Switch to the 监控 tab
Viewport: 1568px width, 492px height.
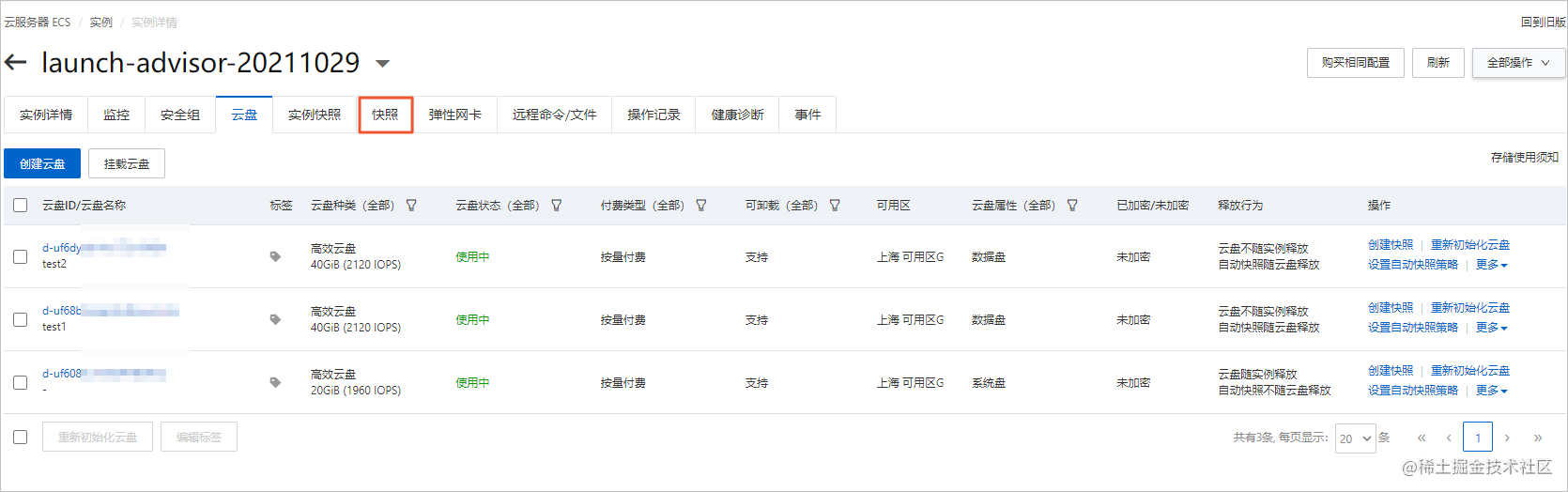116,115
